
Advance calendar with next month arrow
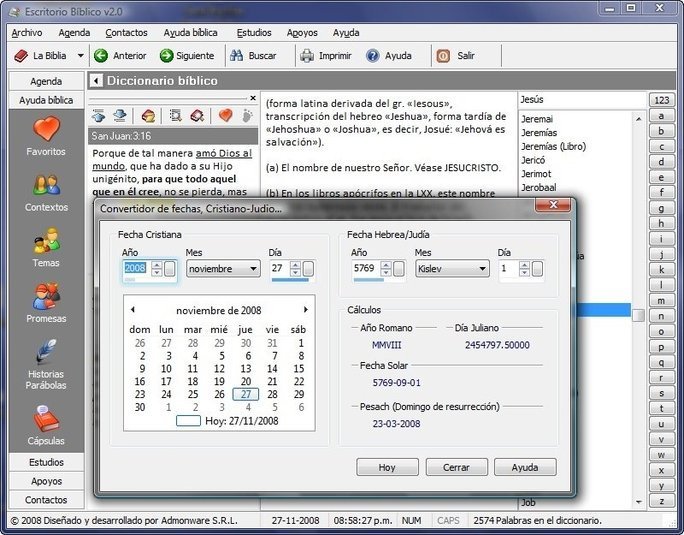[306, 310]
